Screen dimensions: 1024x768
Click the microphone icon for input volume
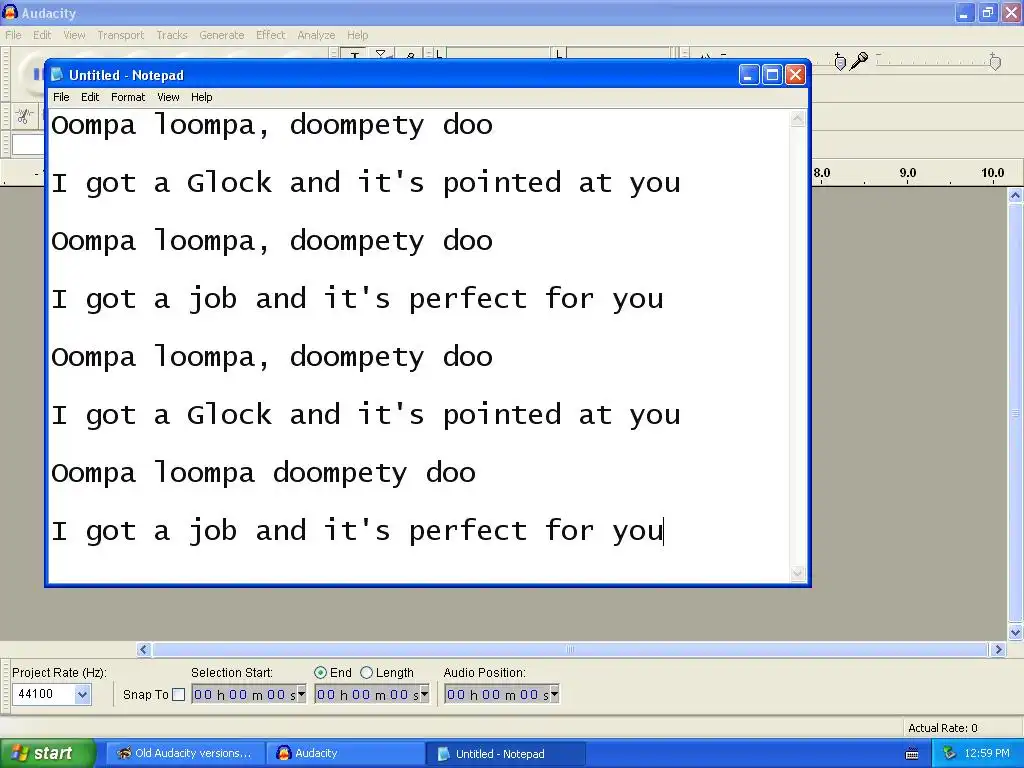click(861, 61)
